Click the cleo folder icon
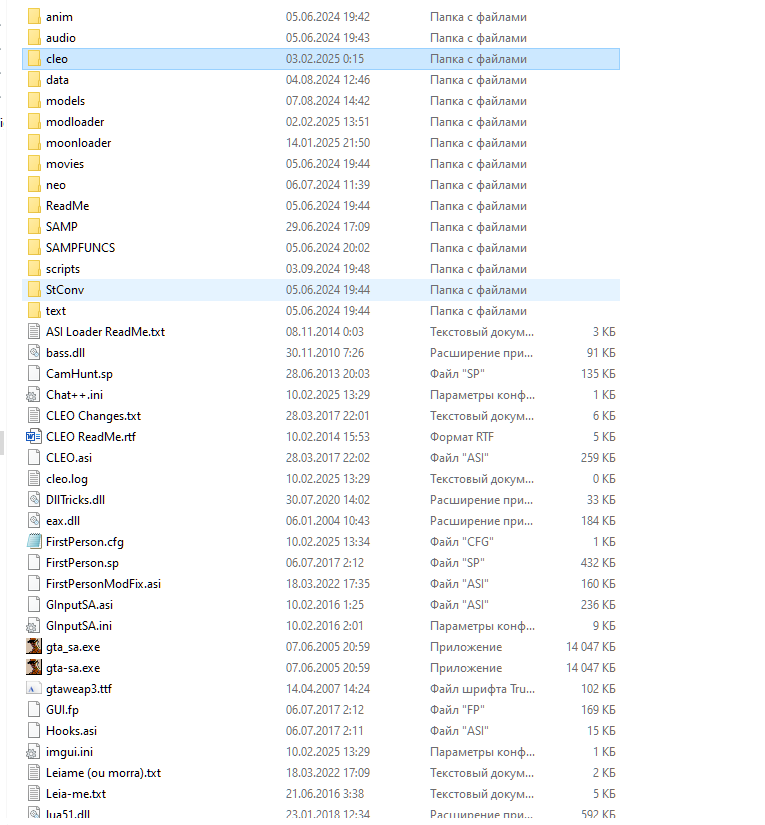Viewport: 765px width, 825px height. (33, 59)
